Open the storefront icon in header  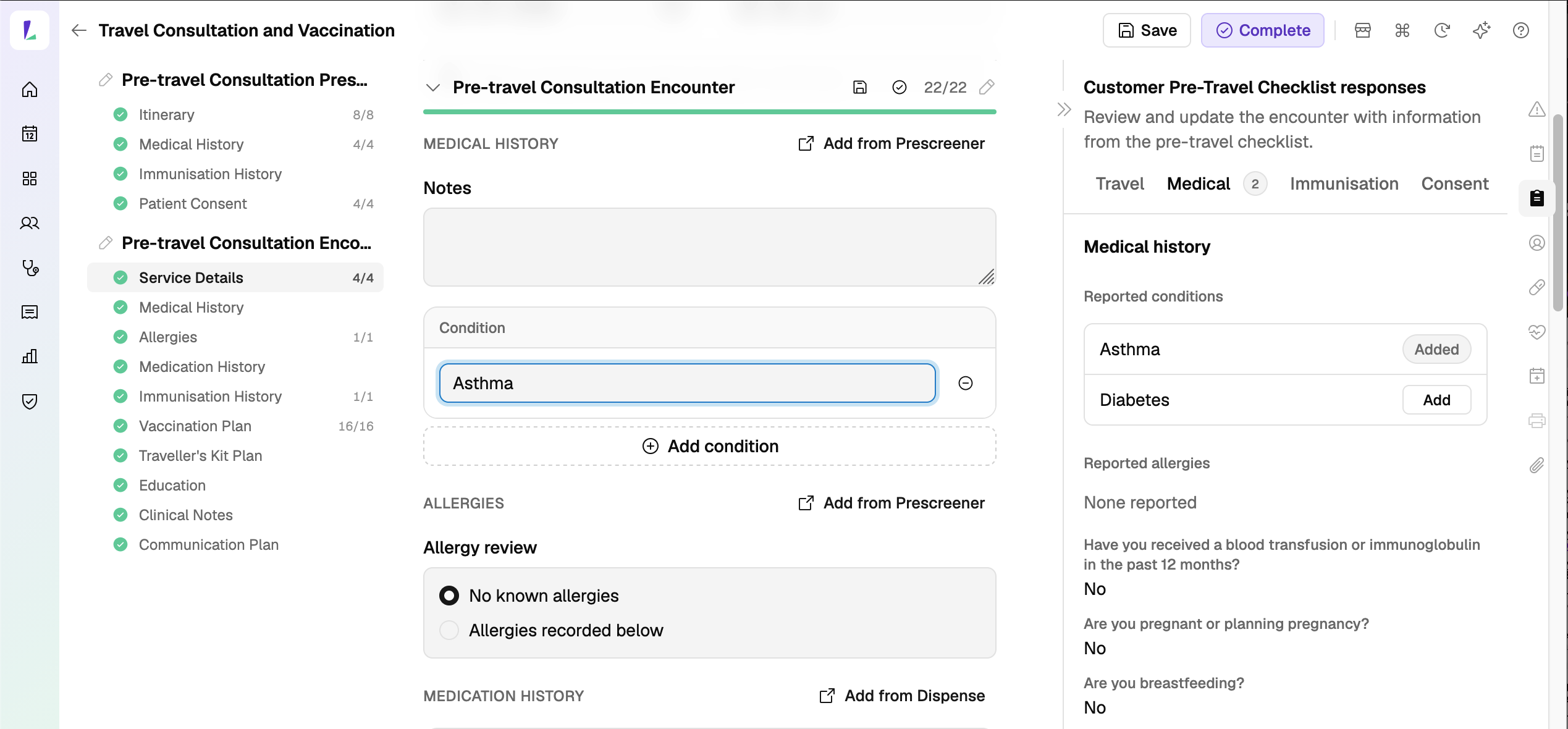(1363, 30)
